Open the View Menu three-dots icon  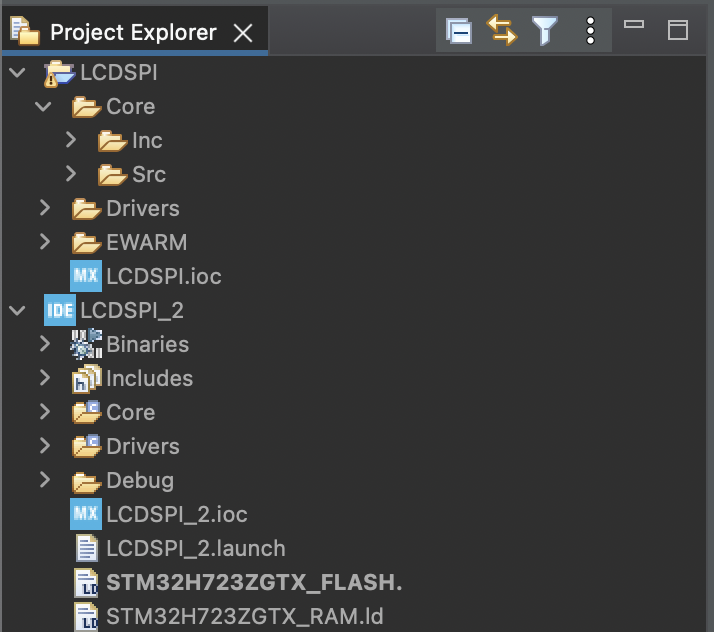[590, 31]
